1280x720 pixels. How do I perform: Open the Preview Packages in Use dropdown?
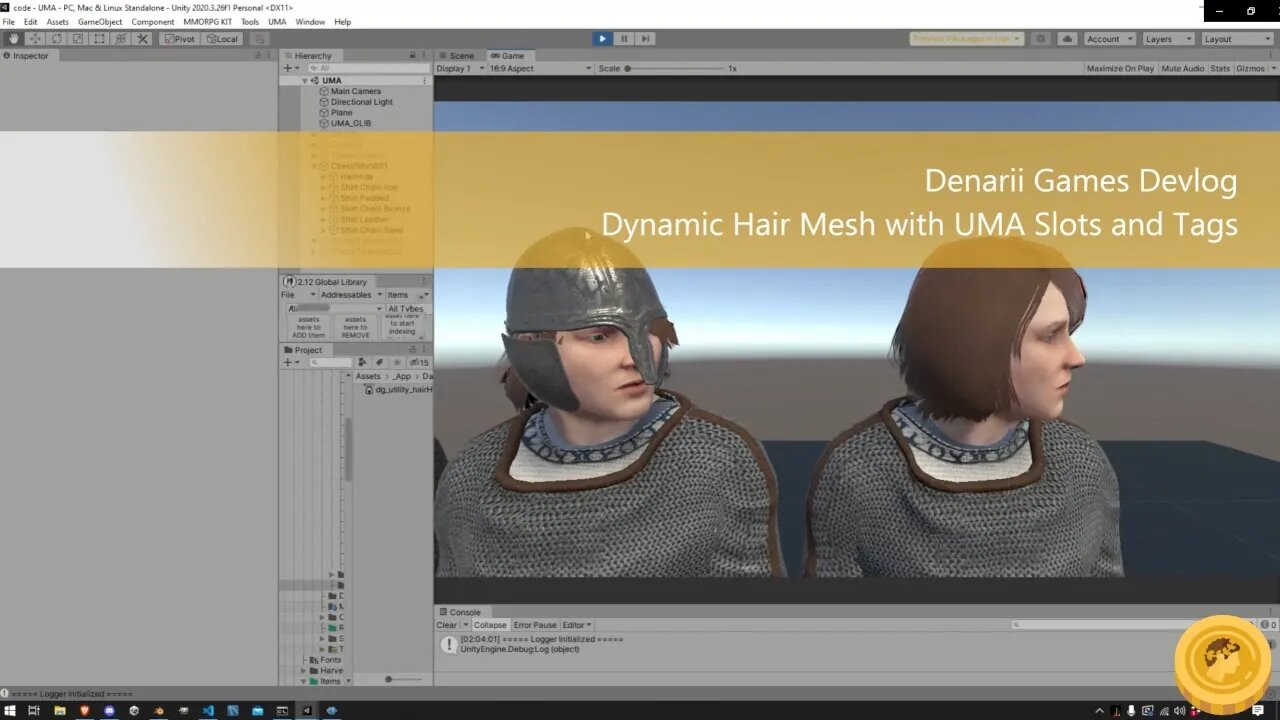click(966, 39)
